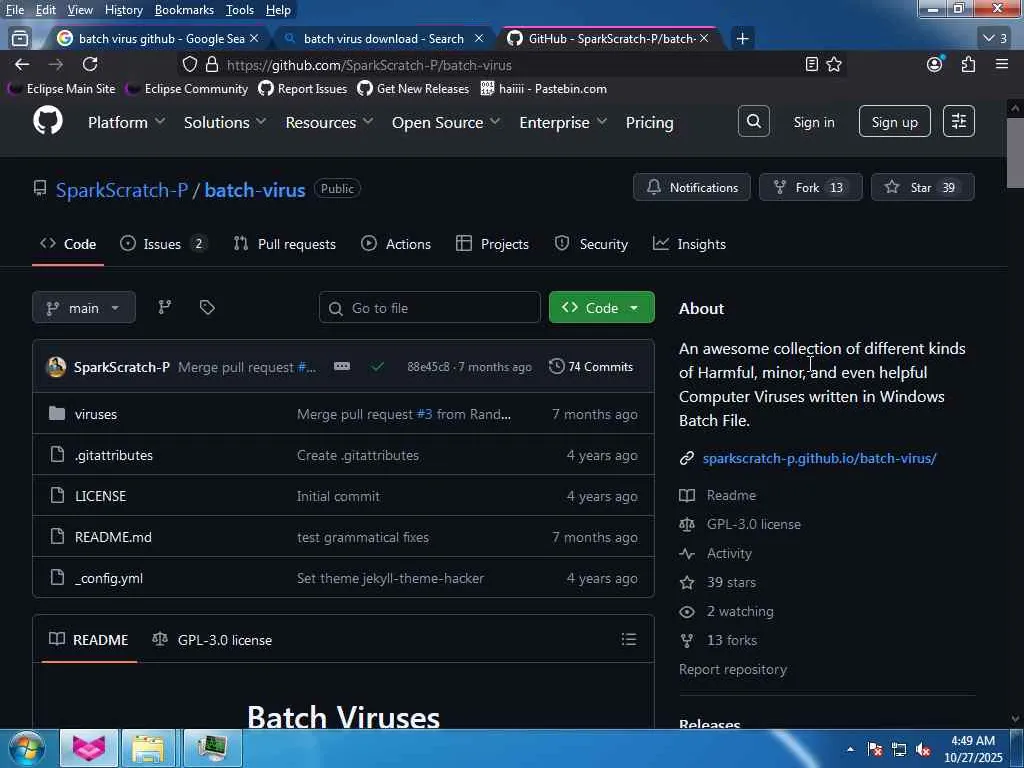Open the main branch selector dropdown
1024x768 pixels.
(84, 308)
